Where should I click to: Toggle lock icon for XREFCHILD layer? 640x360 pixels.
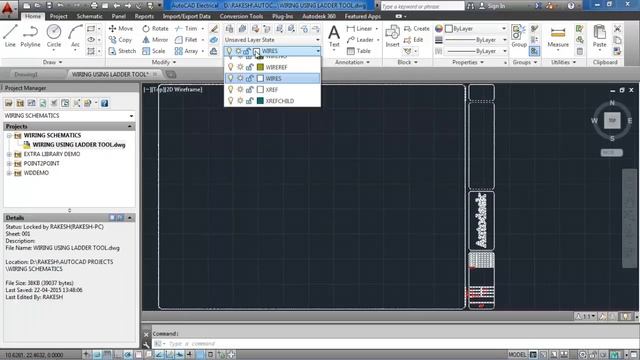[249, 100]
